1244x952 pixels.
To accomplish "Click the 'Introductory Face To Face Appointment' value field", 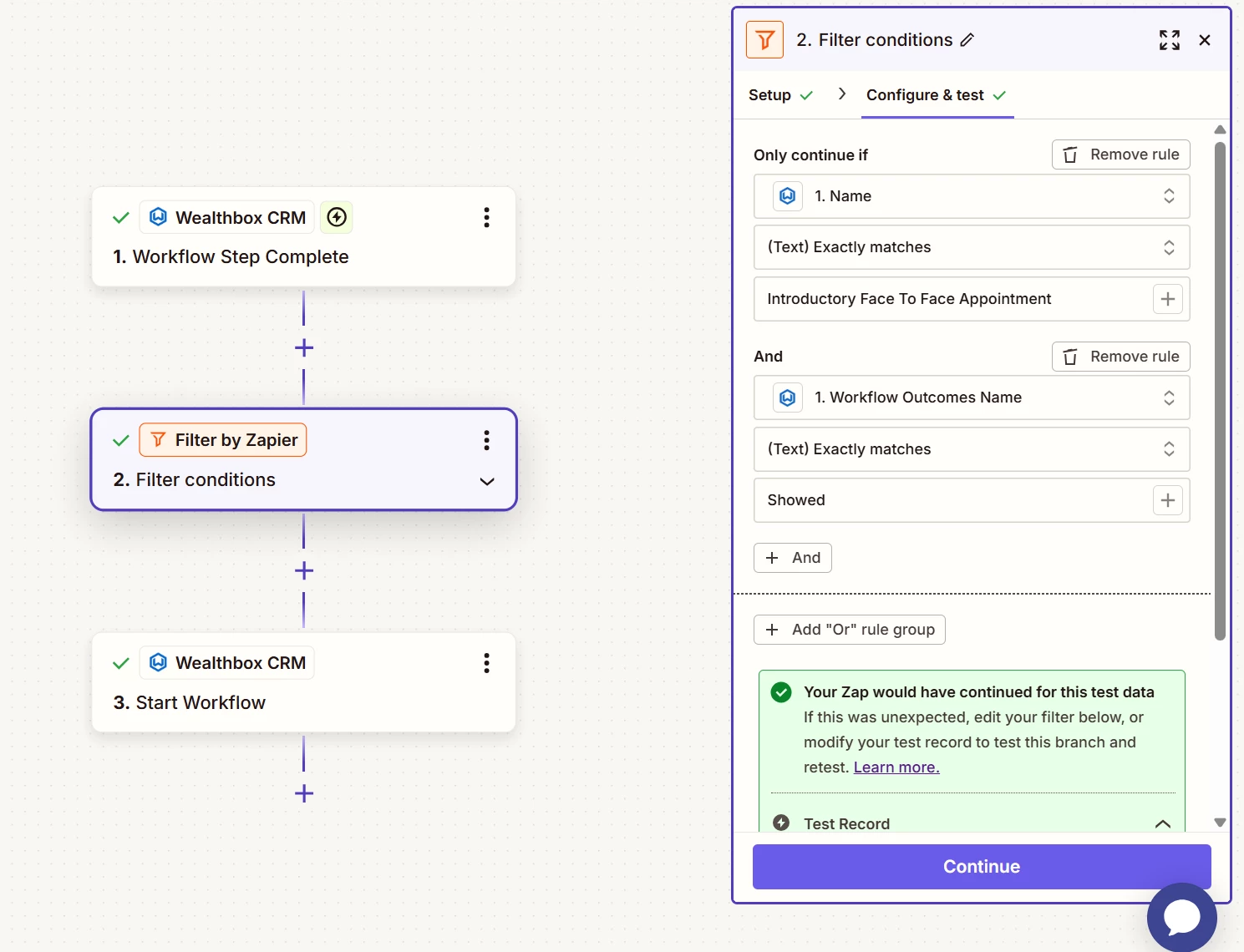I will (972, 299).
